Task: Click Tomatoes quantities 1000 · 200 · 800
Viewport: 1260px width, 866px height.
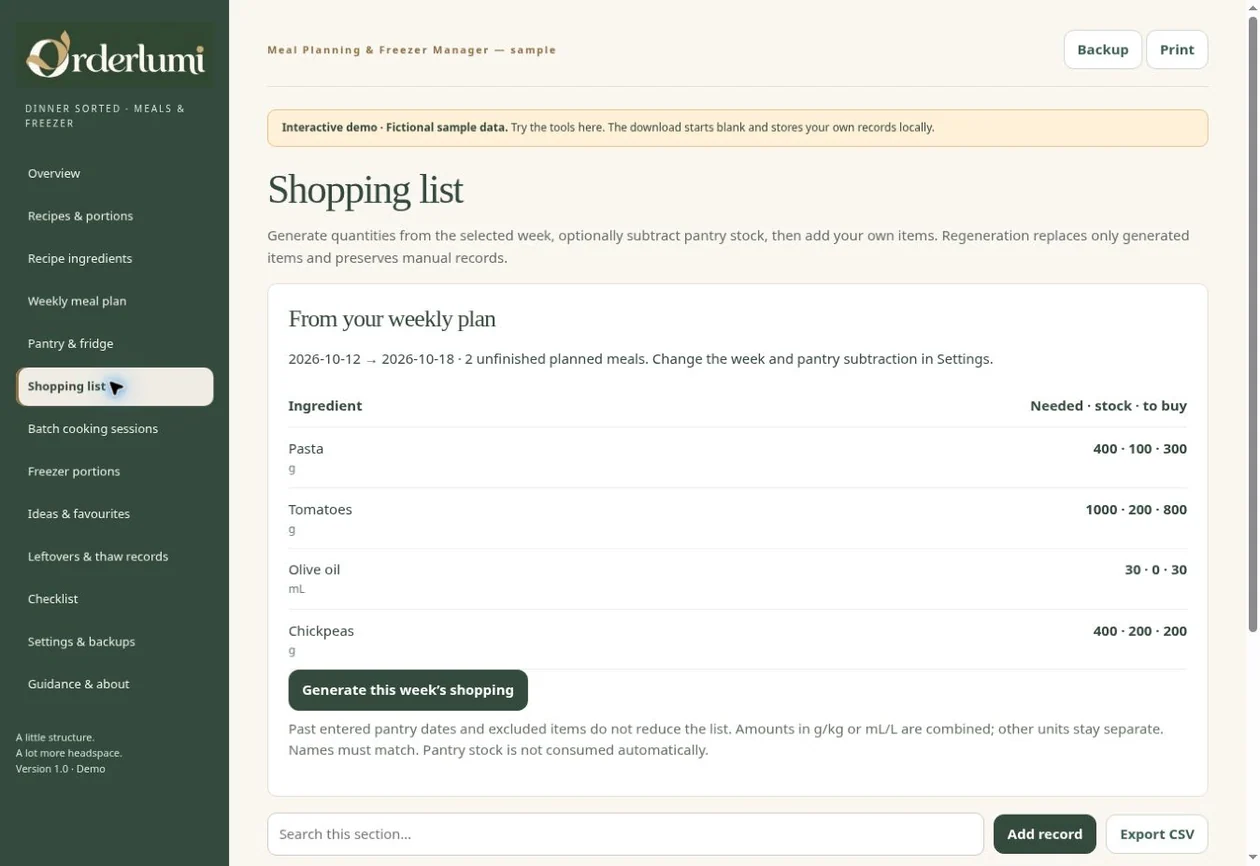Action: coord(1136,510)
